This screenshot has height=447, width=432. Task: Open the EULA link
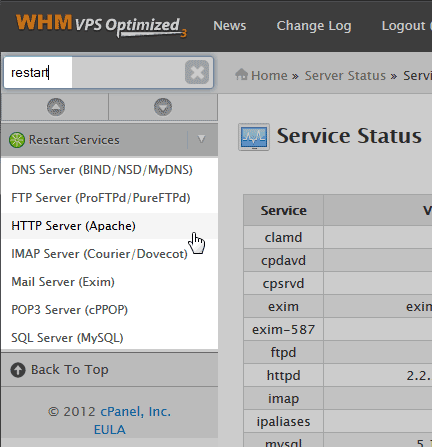(x=110, y=430)
